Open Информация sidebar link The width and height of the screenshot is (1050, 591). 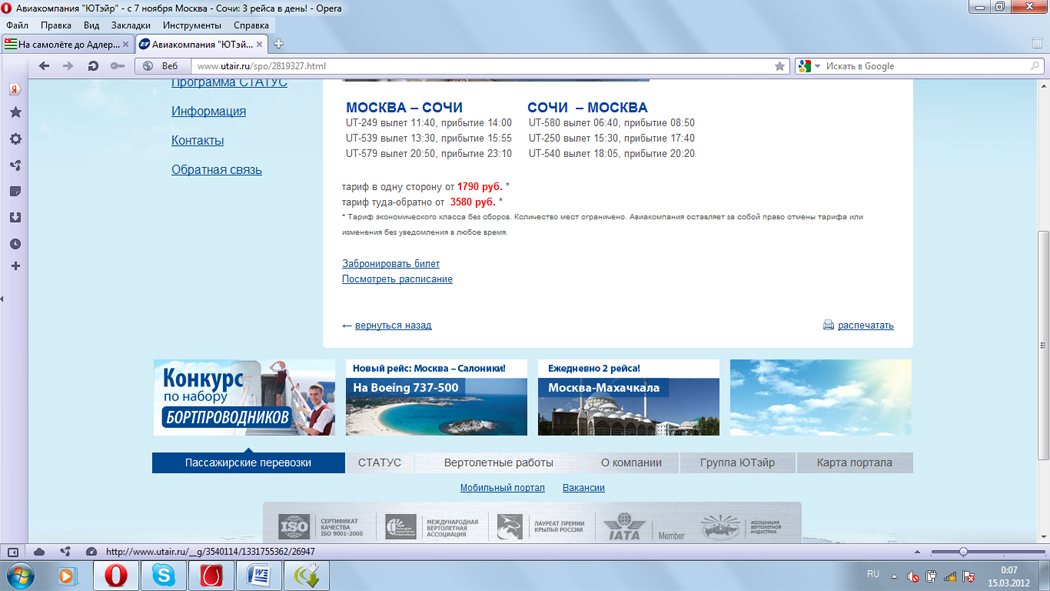coord(208,111)
